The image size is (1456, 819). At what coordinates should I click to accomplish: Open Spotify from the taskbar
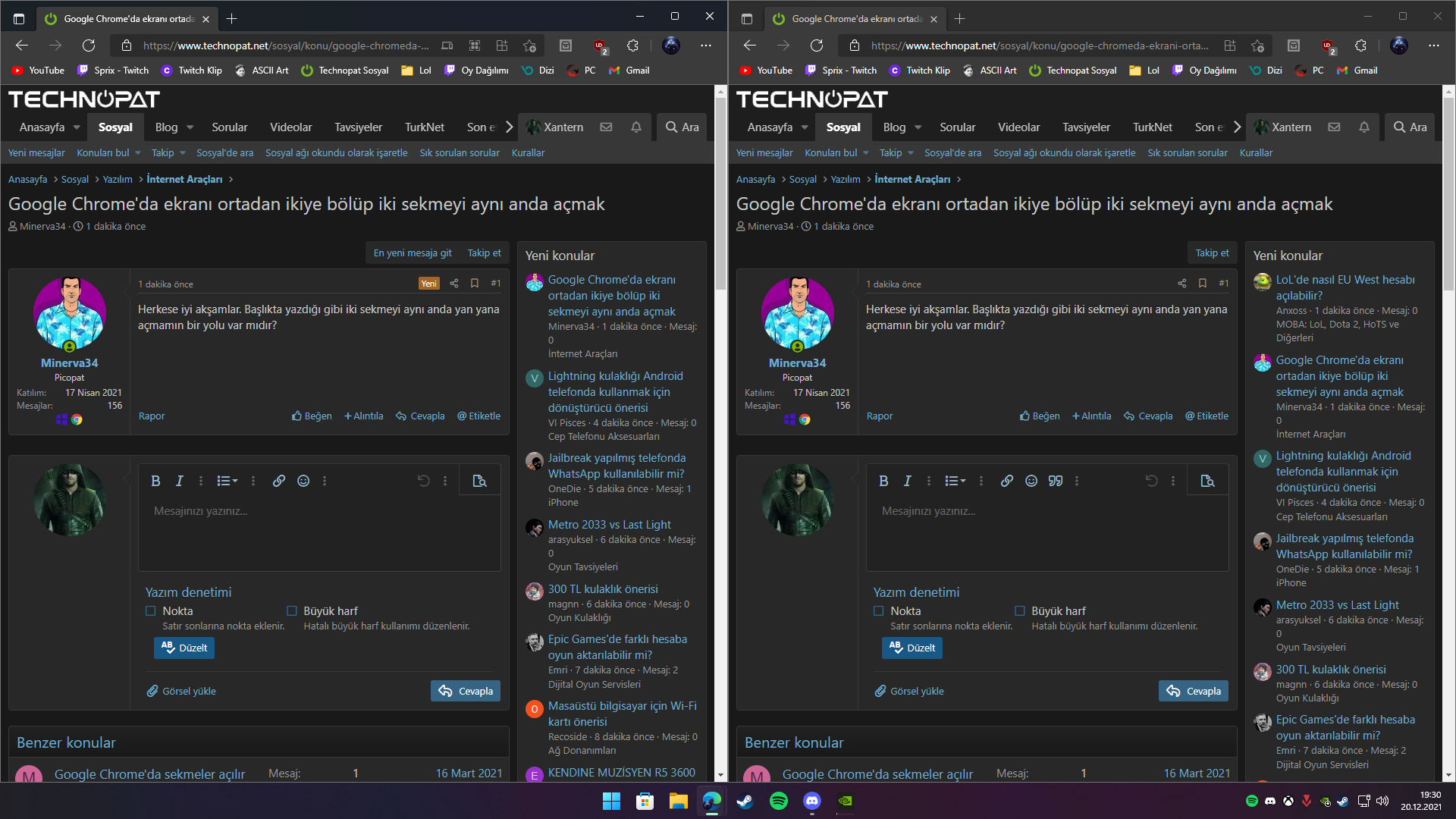(778, 801)
